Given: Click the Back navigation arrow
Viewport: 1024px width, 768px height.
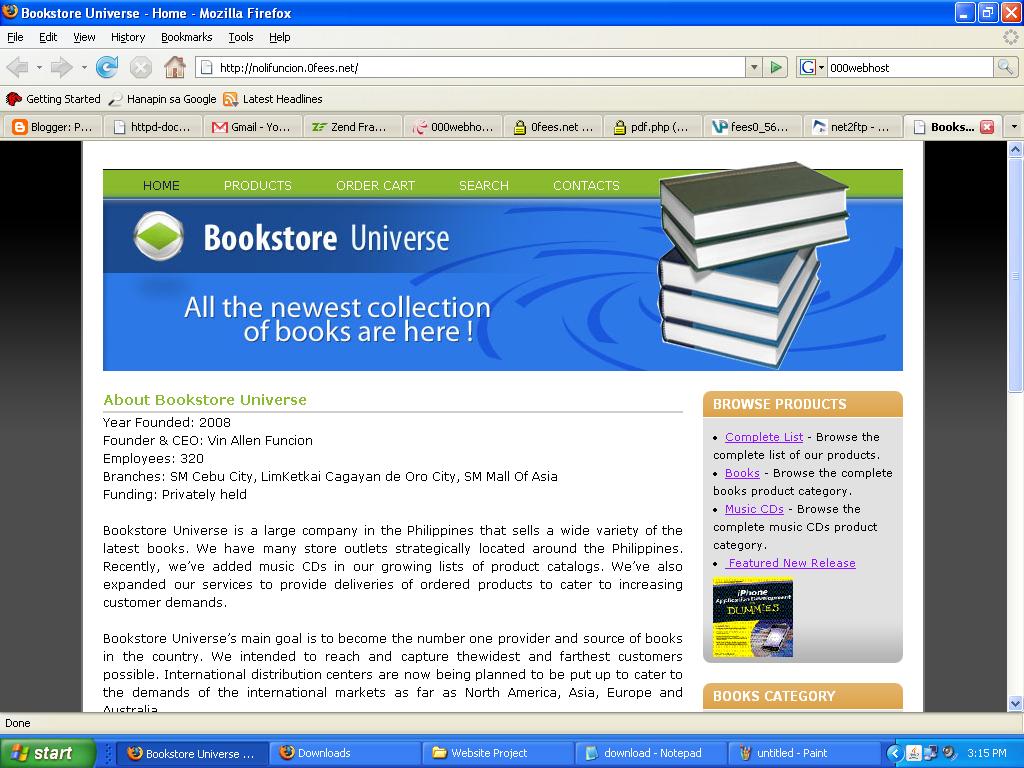Looking at the screenshot, I should point(20,67).
